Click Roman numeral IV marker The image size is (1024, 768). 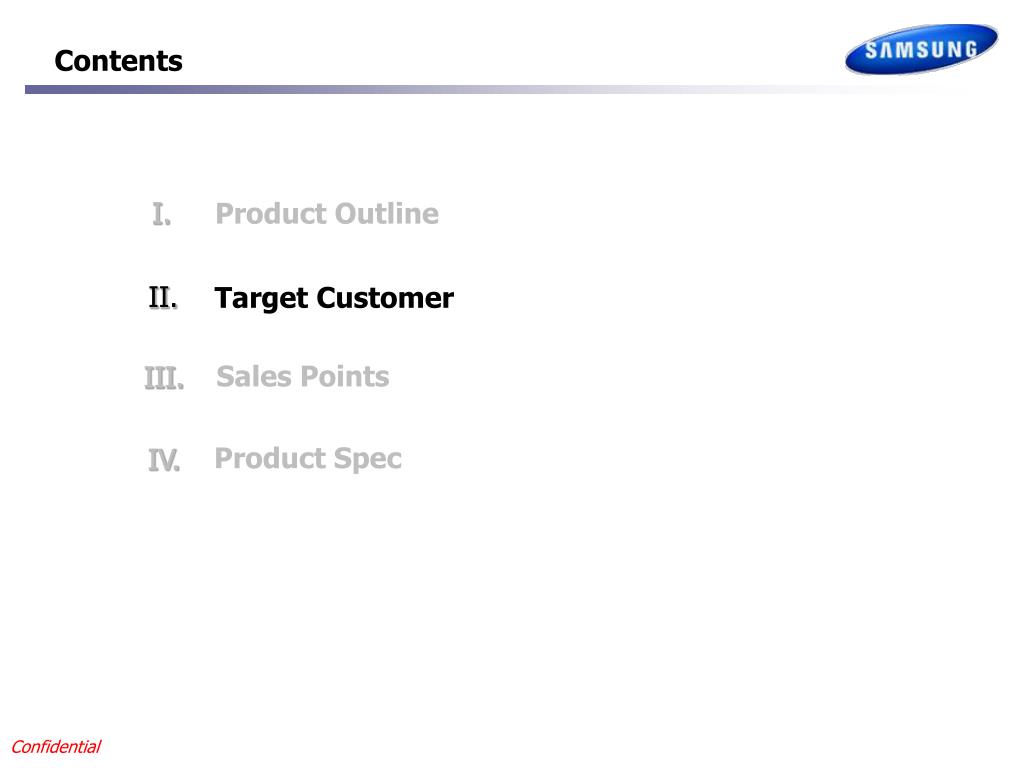(164, 460)
